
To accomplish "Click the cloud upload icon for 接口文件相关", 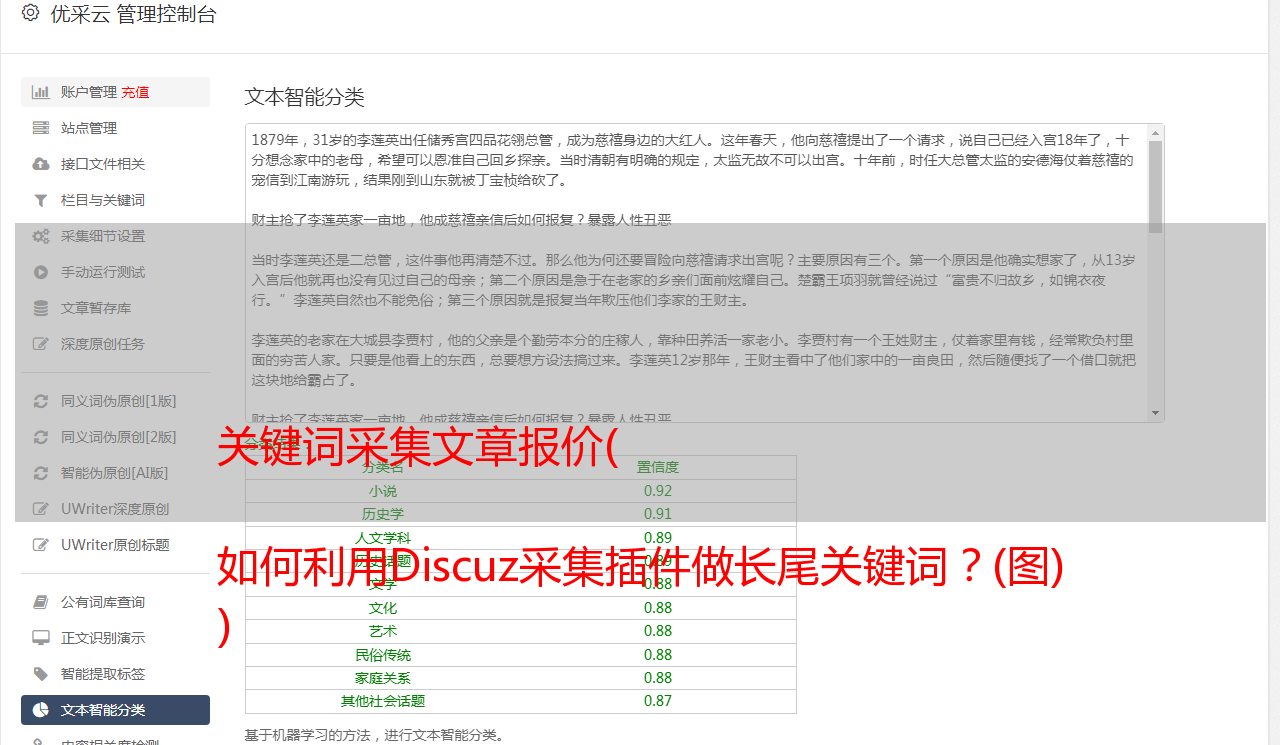I will 41,164.
